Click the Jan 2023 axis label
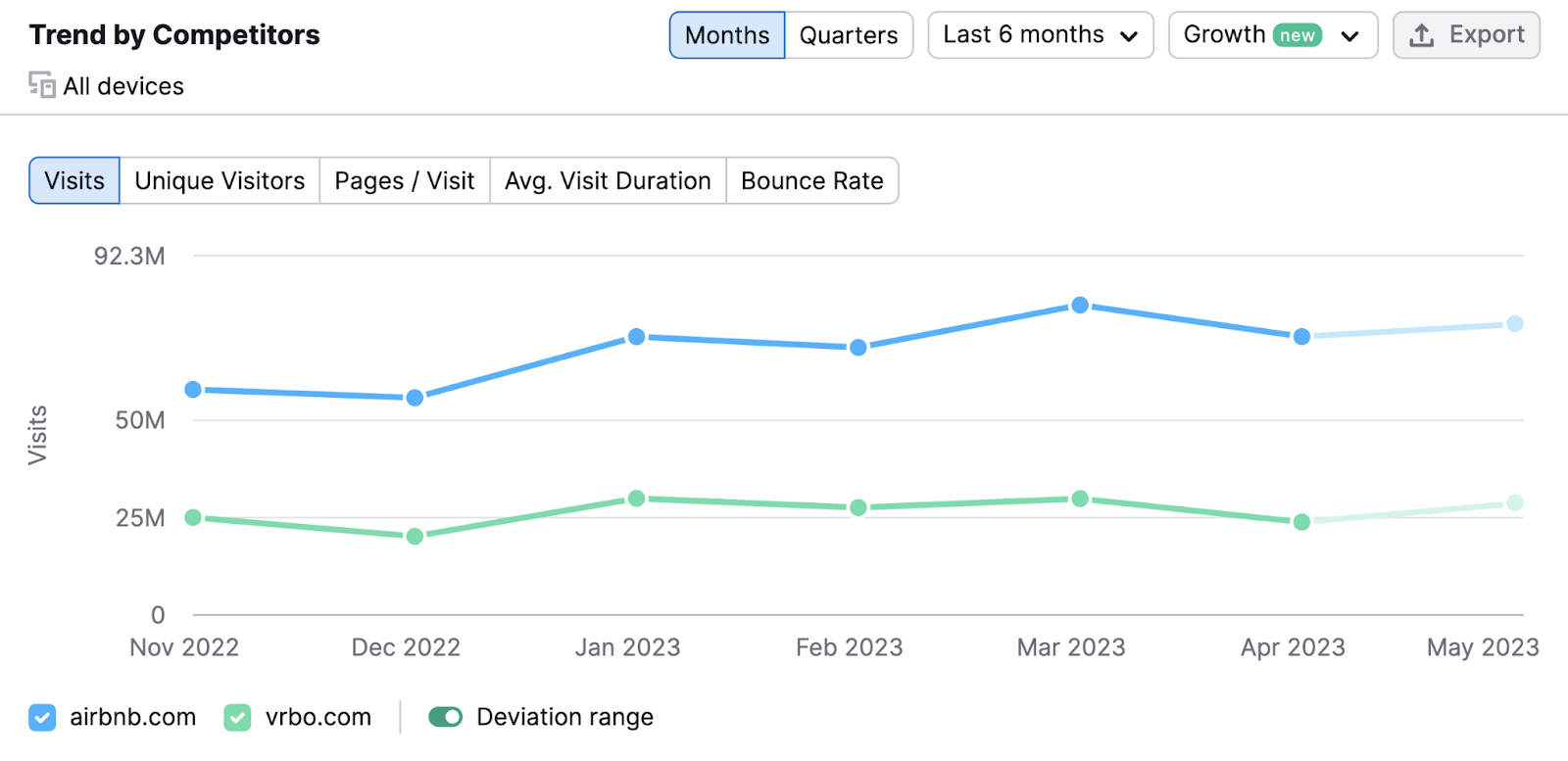This screenshot has width=1568, height=761. pos(627,647)
